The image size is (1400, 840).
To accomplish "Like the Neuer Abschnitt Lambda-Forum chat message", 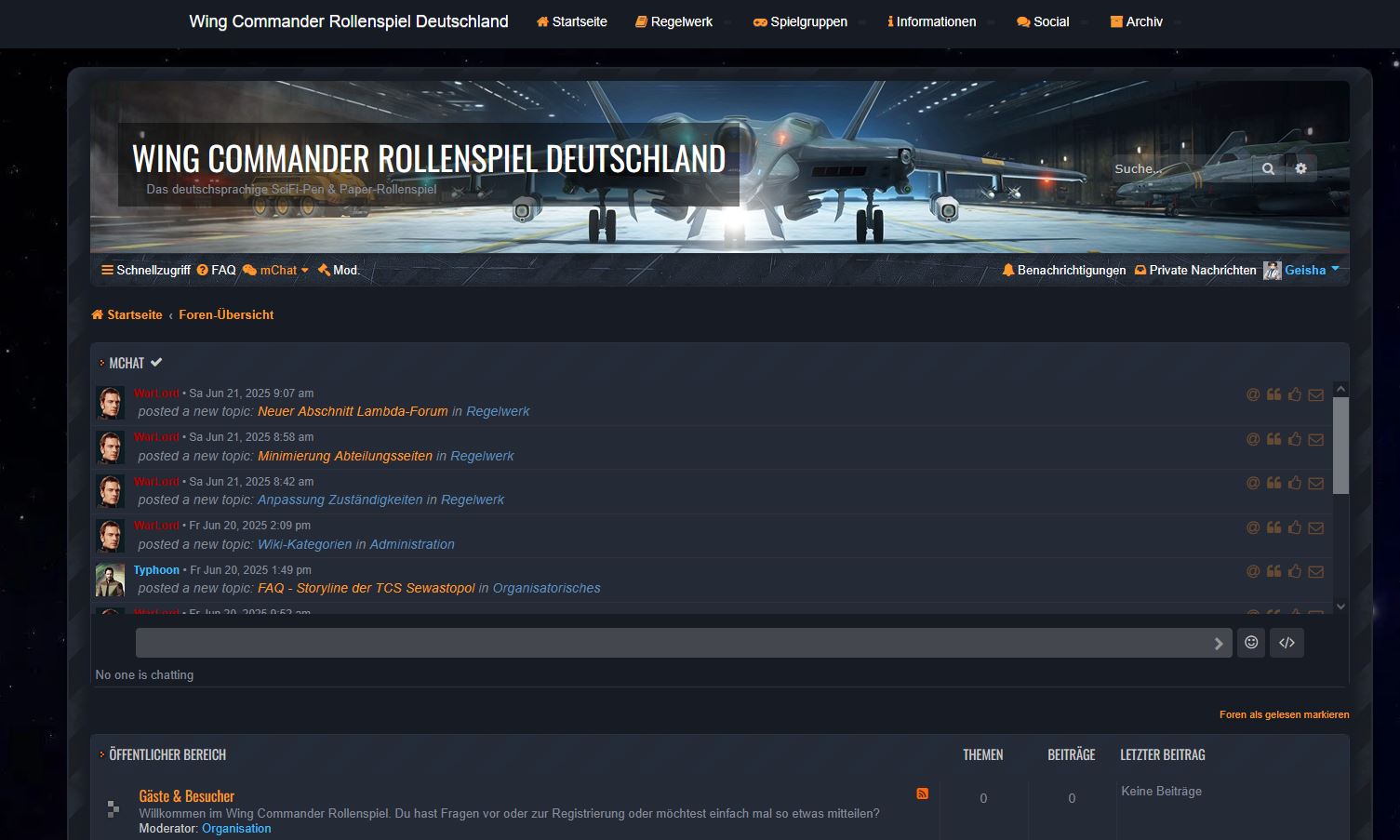I will (x=1295, y=394).
